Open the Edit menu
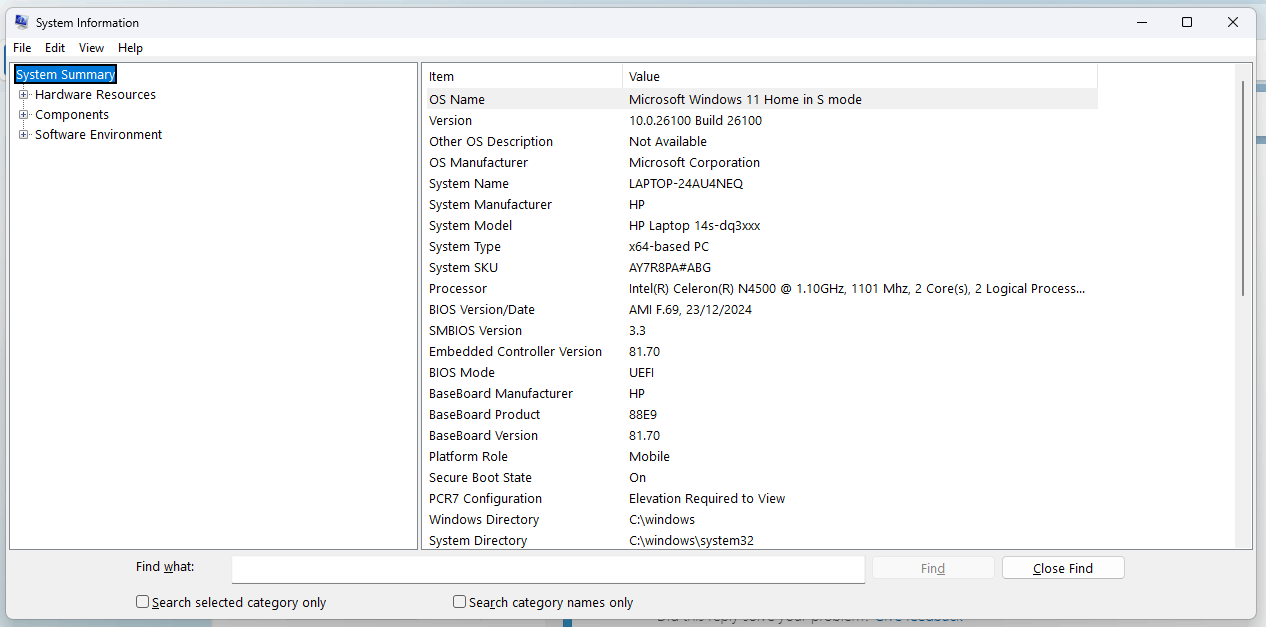Viewport: 1266px width, 627px height. tap(55, 47)
